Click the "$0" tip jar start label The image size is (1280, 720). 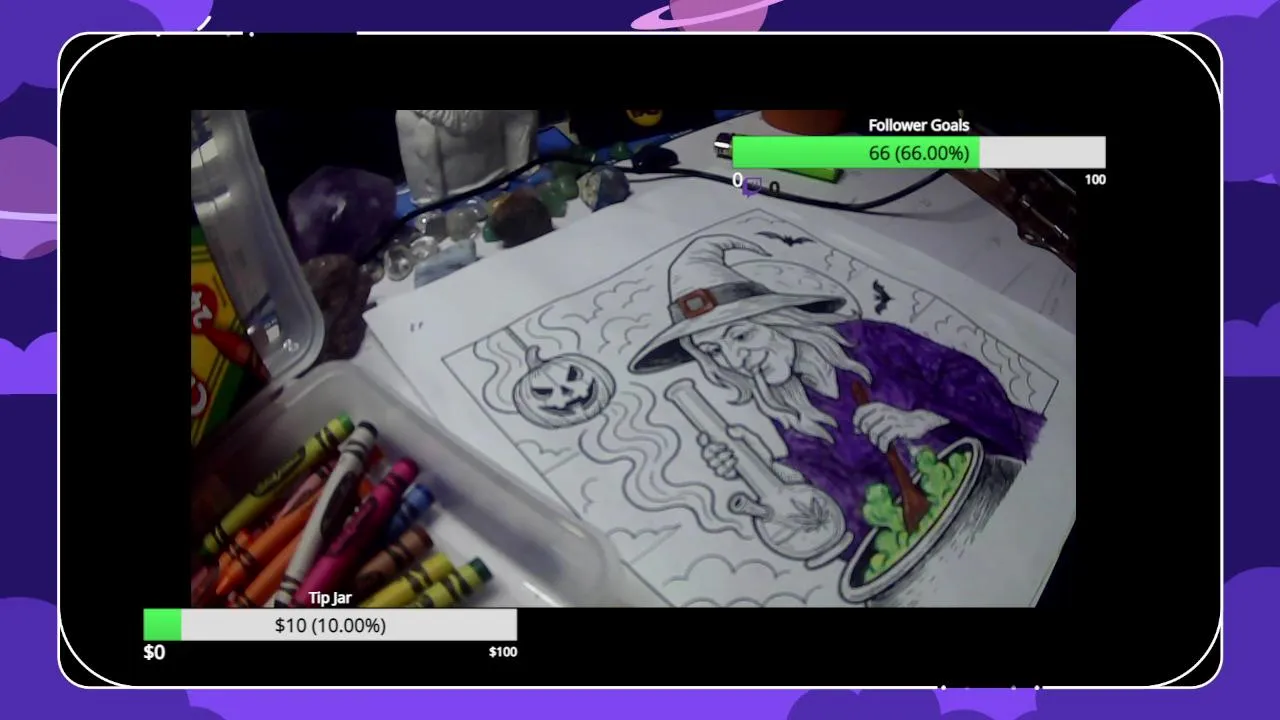click(154, 652)
